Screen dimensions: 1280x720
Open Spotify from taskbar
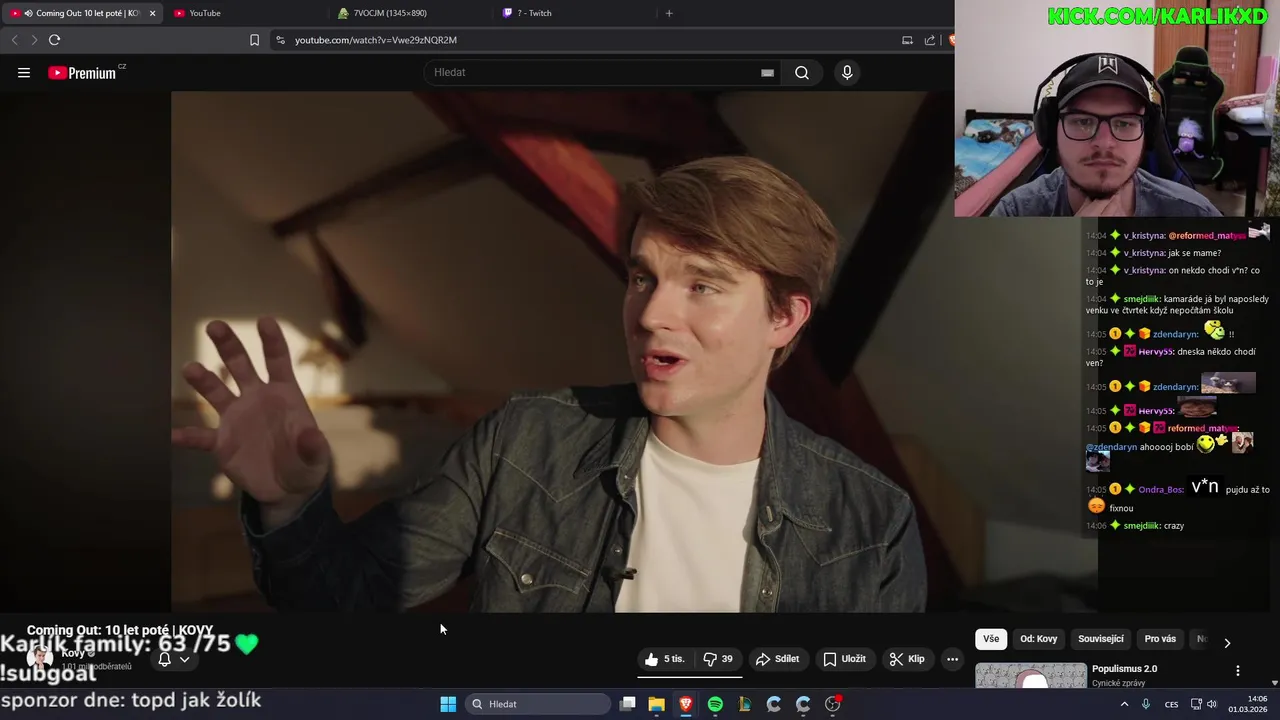(x=715, y=704)
